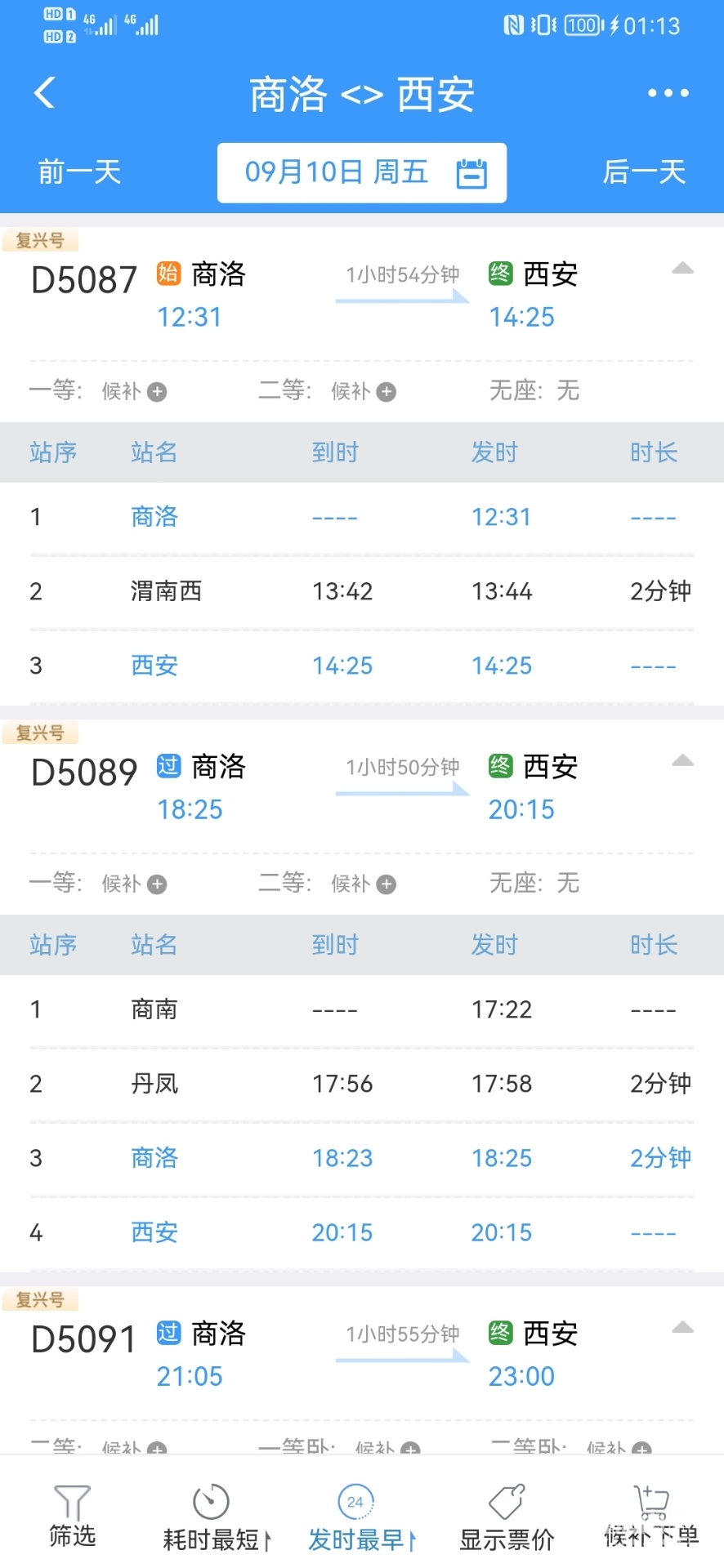The width and height of the screenshot is (724, 1568).
Task: Add D5087 second class 候补 plus icon
Action: click(x=387, y=392)
